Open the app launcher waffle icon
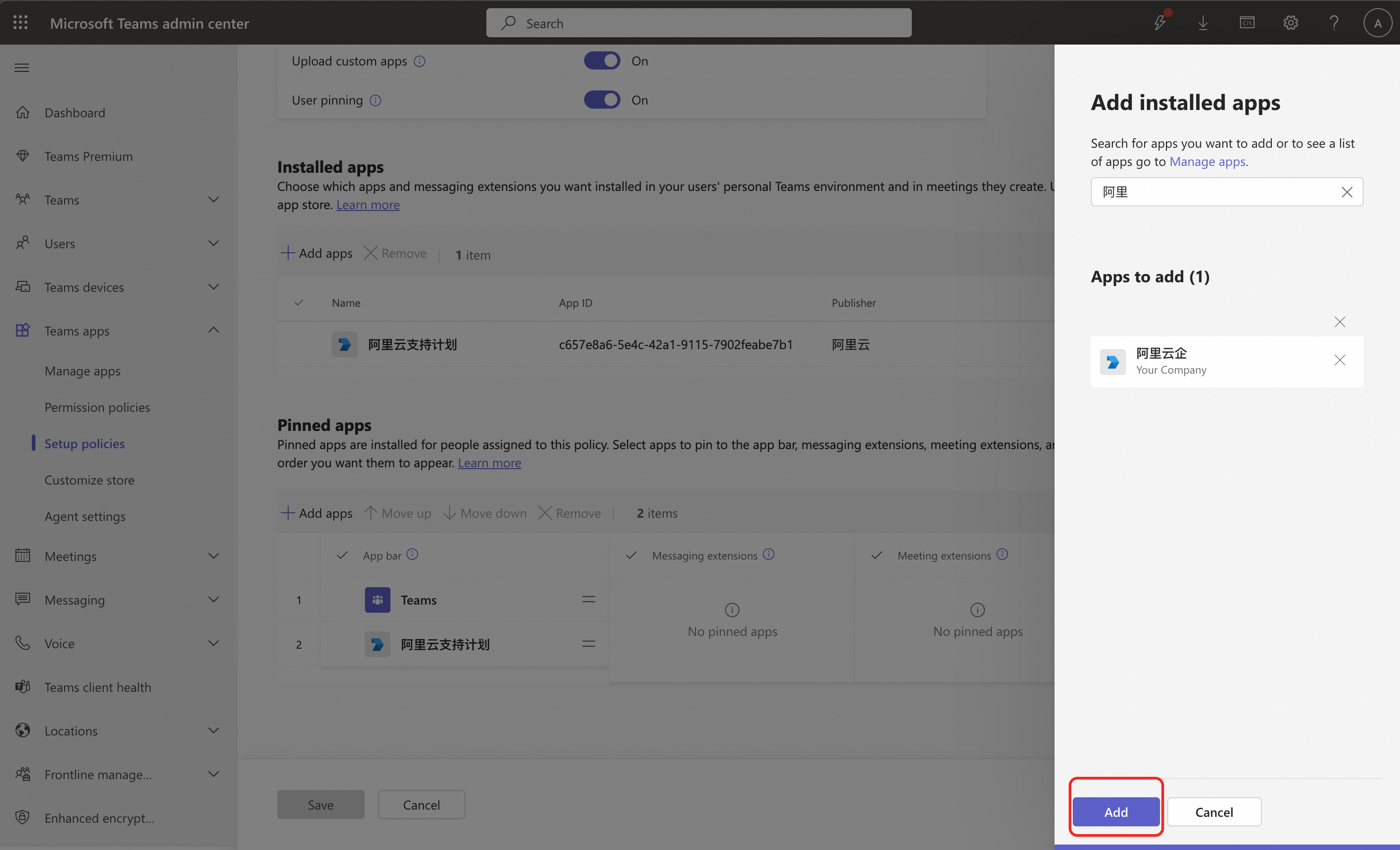 [20, 23]
